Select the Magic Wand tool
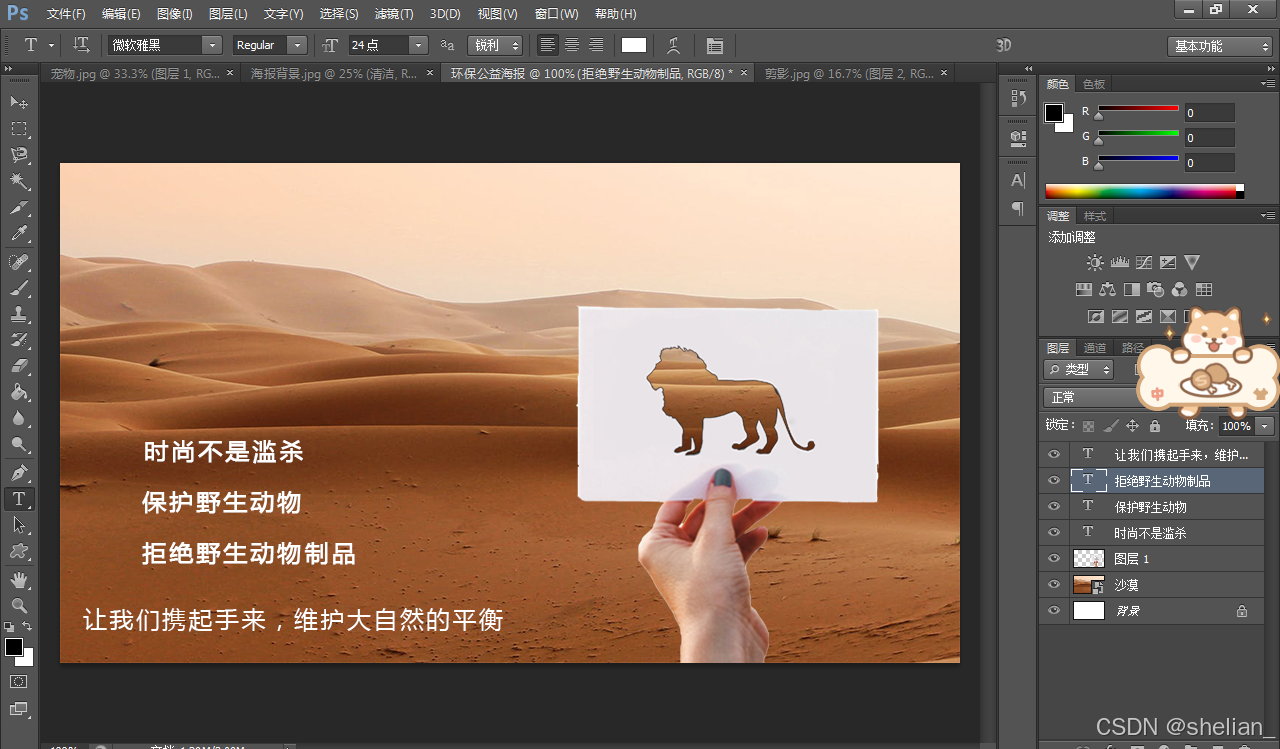1280x749 pixels. pos(19,181)
